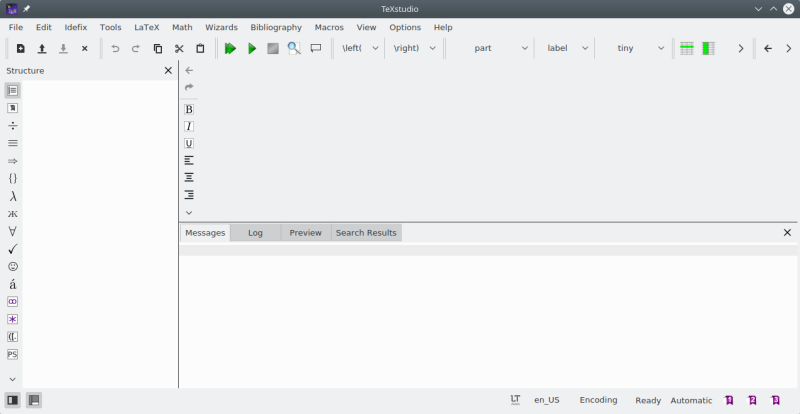Open the asterisk favorite symbols panel

point(13,320)
